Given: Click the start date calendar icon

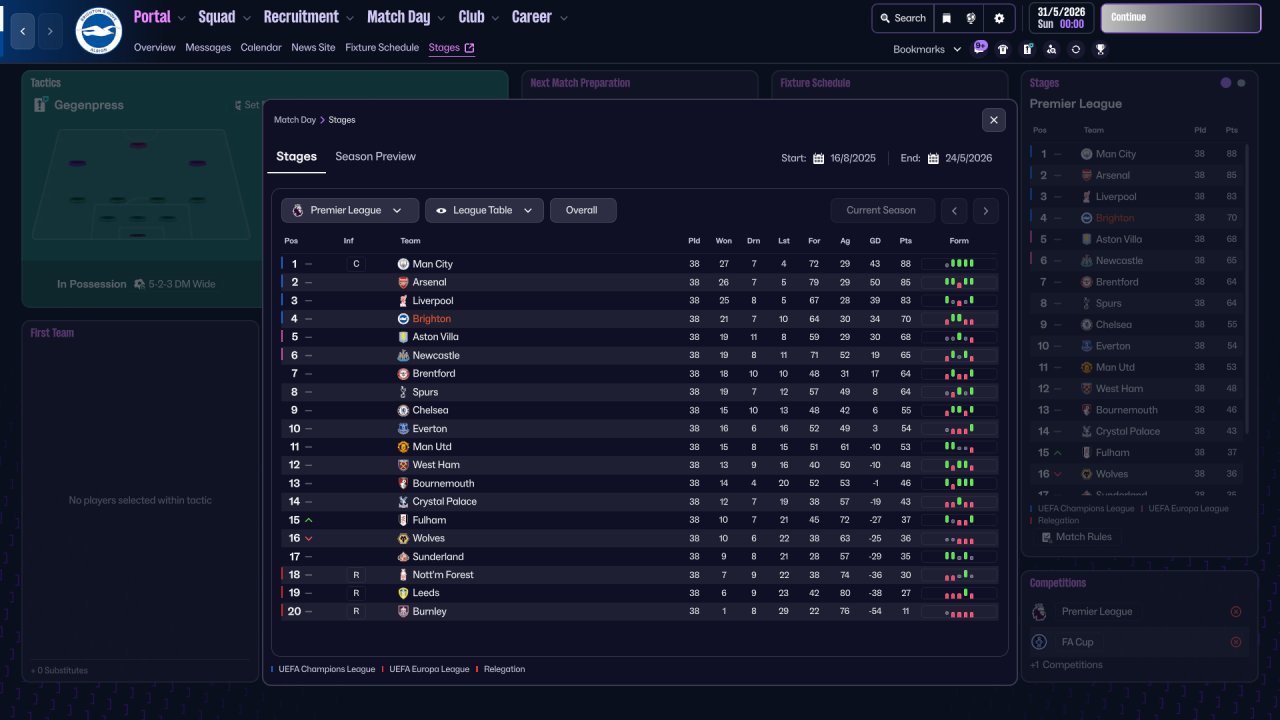Looking at the screenshot, I should 818,158.
